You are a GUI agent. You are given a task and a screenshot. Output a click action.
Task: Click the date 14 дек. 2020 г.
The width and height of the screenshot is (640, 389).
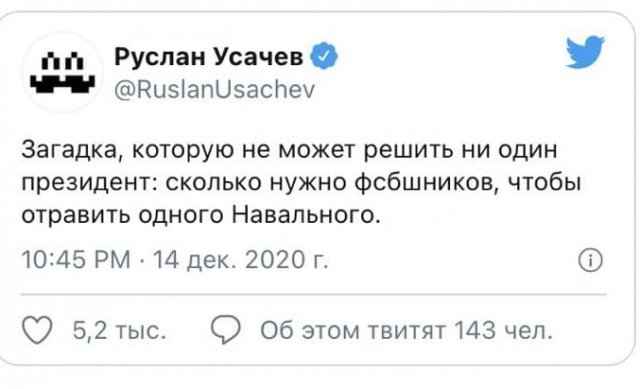pyautogui.click(x=240, y=260)
